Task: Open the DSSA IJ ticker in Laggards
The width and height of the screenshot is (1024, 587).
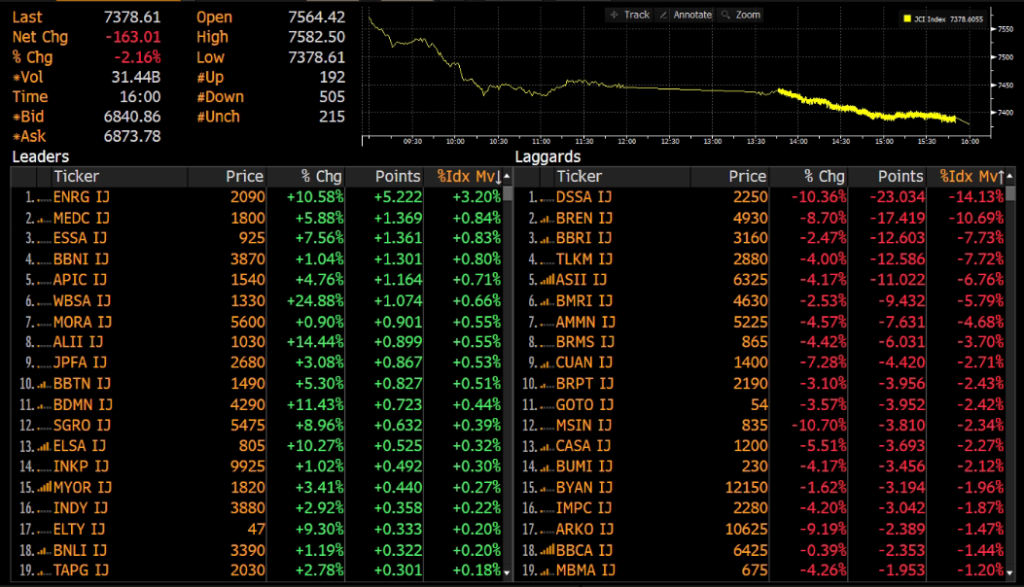Action: point(584,197)
